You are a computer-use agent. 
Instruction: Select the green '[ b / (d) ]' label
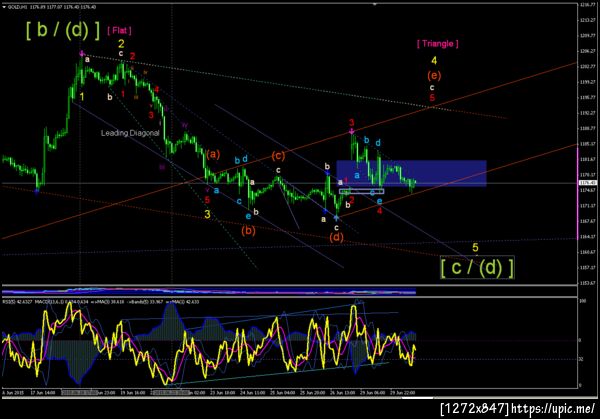63,30
